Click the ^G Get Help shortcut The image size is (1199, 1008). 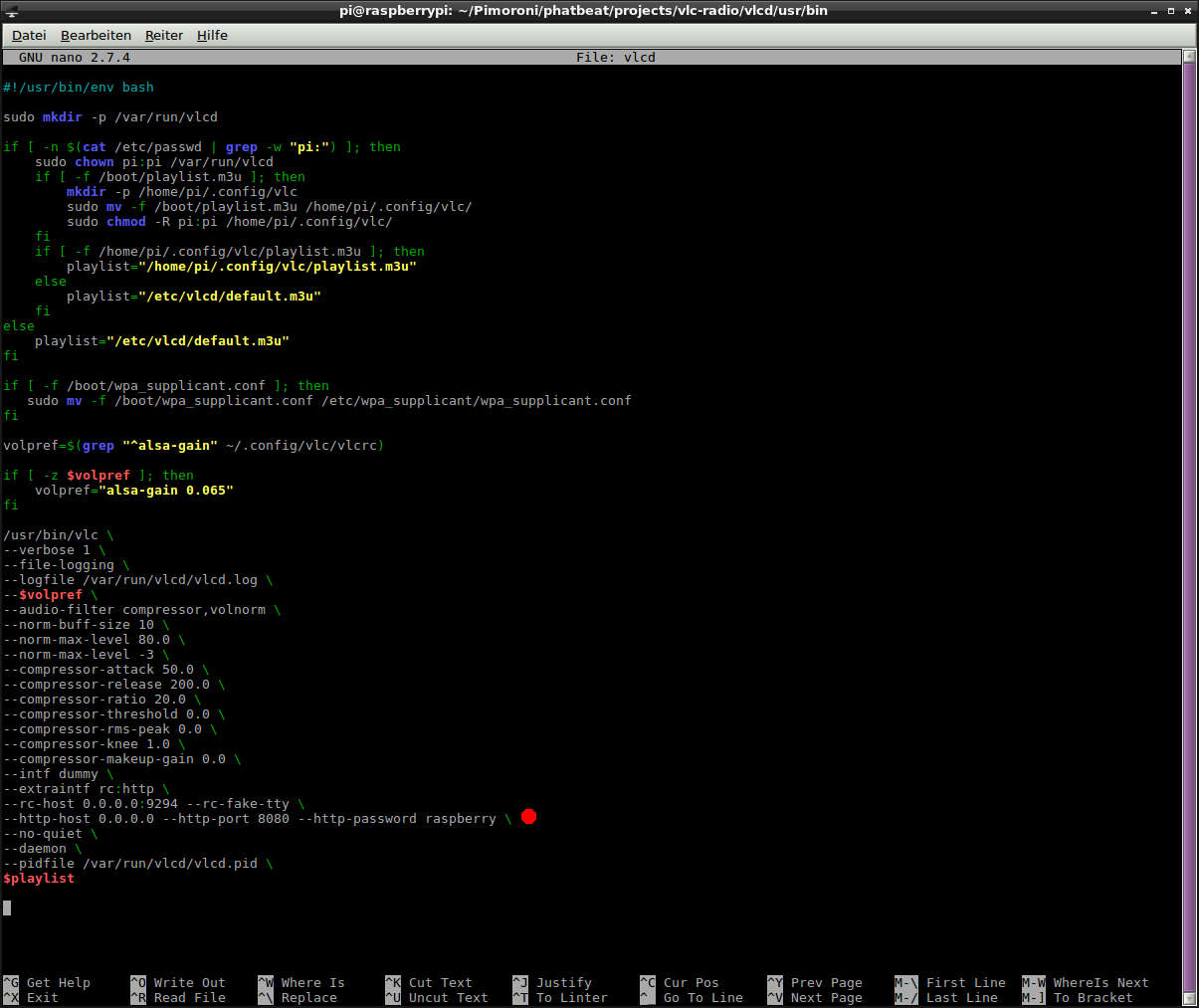(x=48, y=983)
